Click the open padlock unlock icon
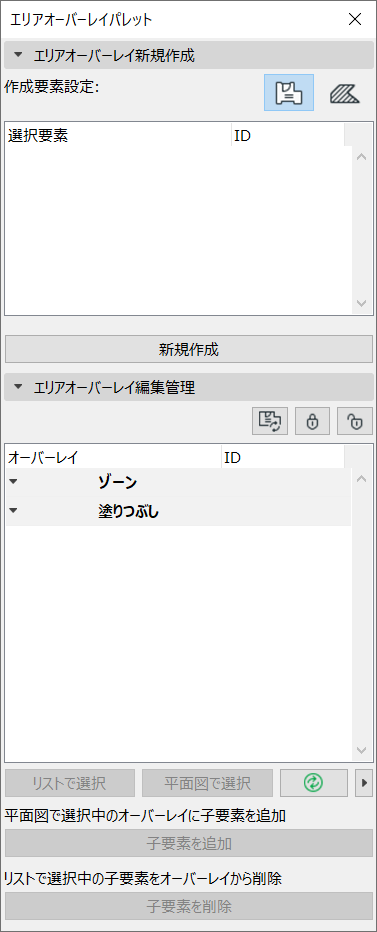The width and height of the screenshot is (377, 932). click(355, 421)
